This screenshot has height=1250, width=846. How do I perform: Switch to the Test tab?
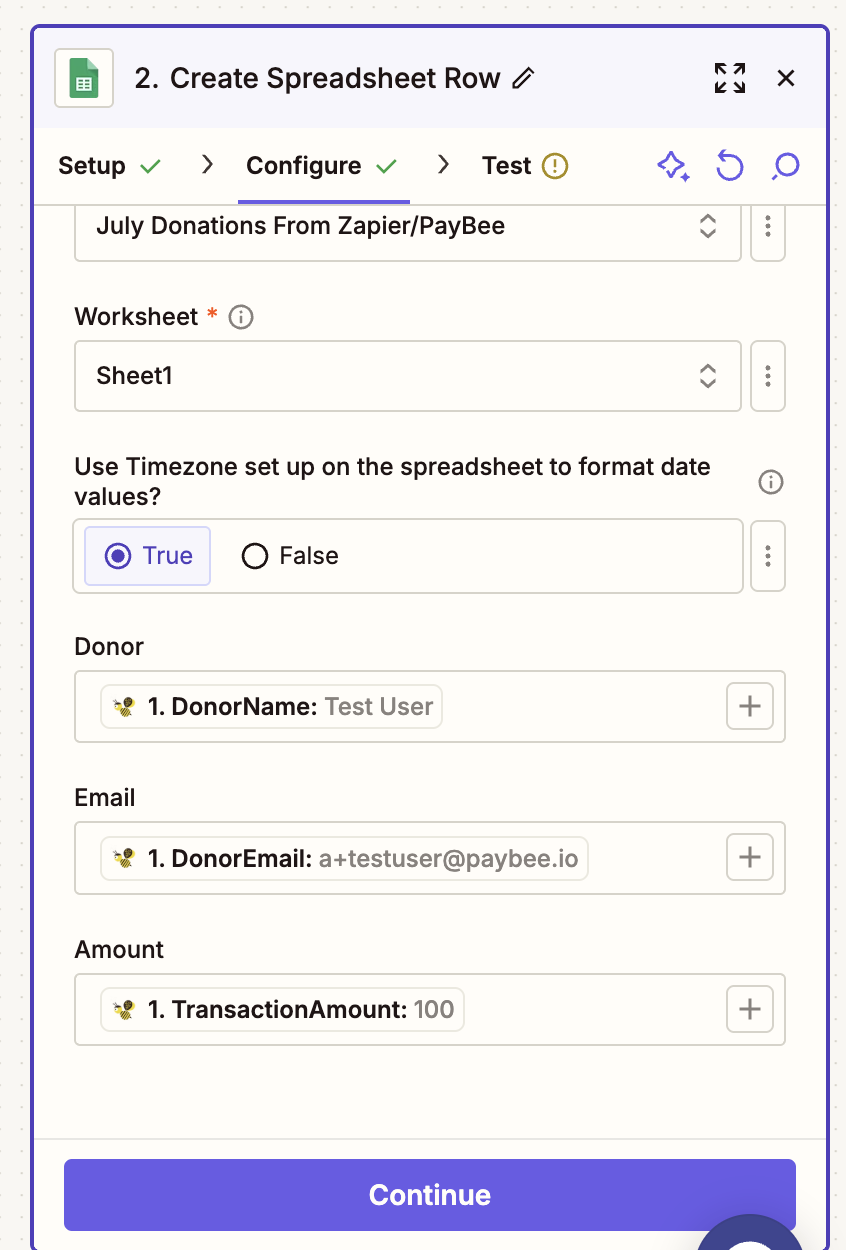click(x=524, y=166)
